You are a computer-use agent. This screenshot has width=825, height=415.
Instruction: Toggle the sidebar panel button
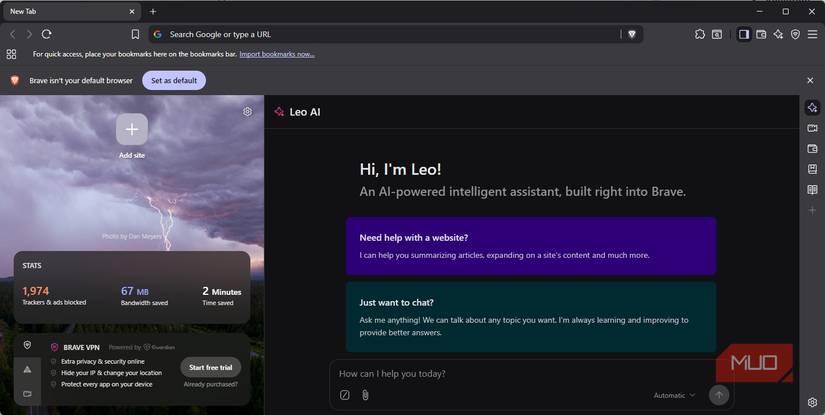tap(743, 34)
